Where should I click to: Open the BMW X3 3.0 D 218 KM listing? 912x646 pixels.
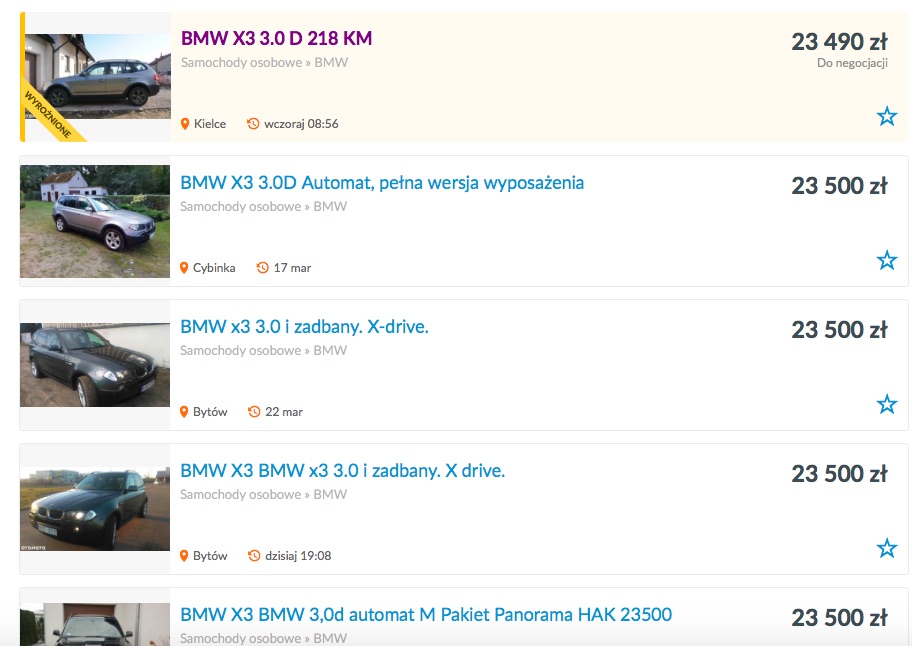276,38
